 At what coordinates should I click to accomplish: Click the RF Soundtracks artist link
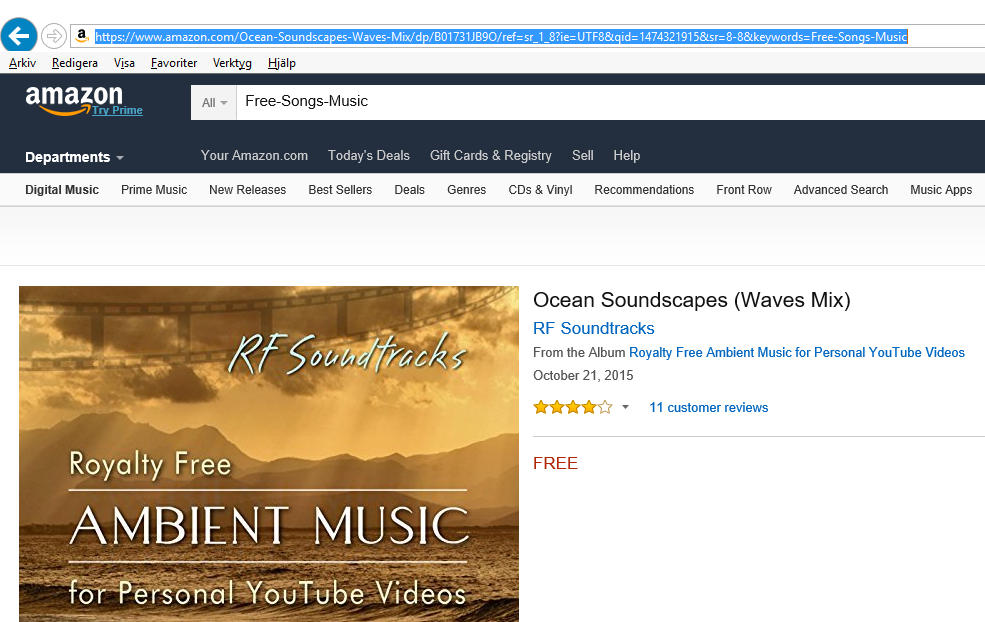pyautogui.click(x=594, y=328)
